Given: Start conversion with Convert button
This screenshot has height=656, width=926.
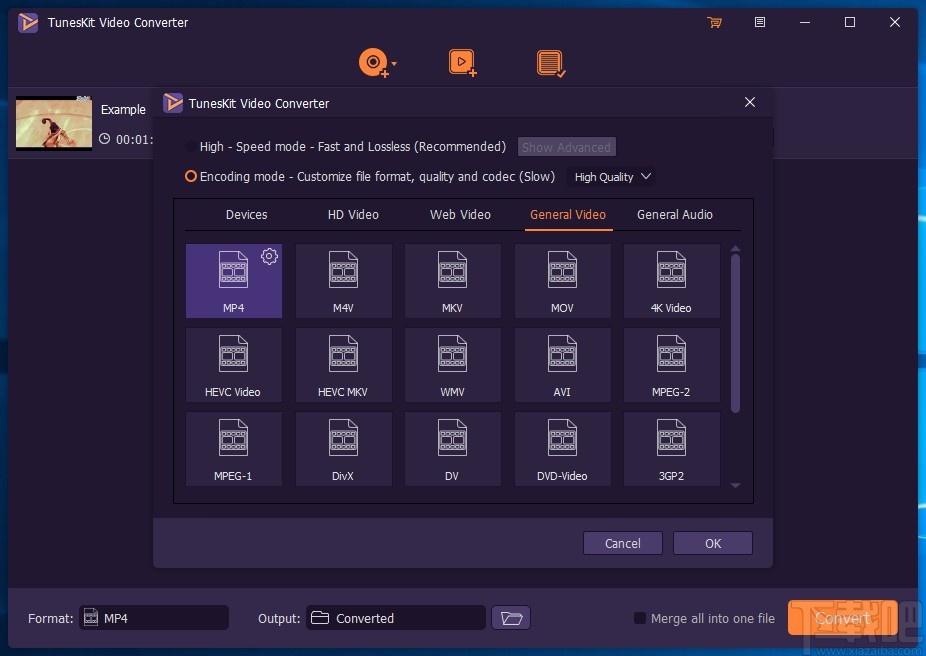Looking at the screenshot, I should point(843,618).
